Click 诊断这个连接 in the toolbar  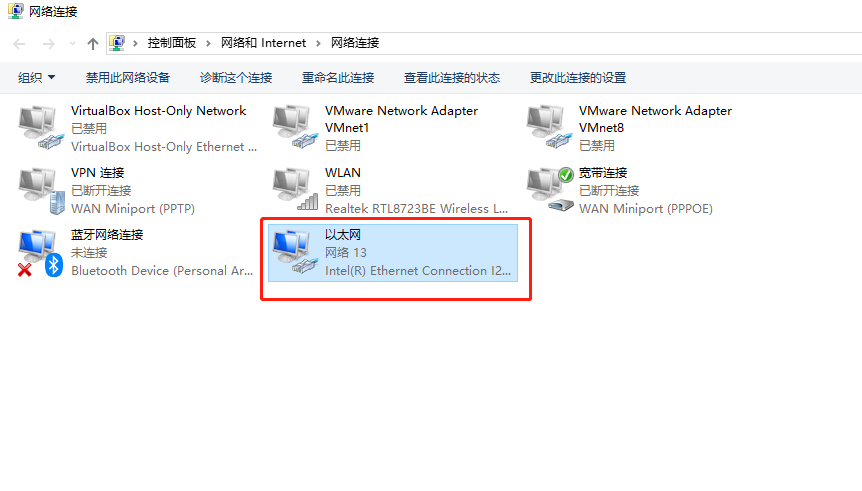[236, 78]
